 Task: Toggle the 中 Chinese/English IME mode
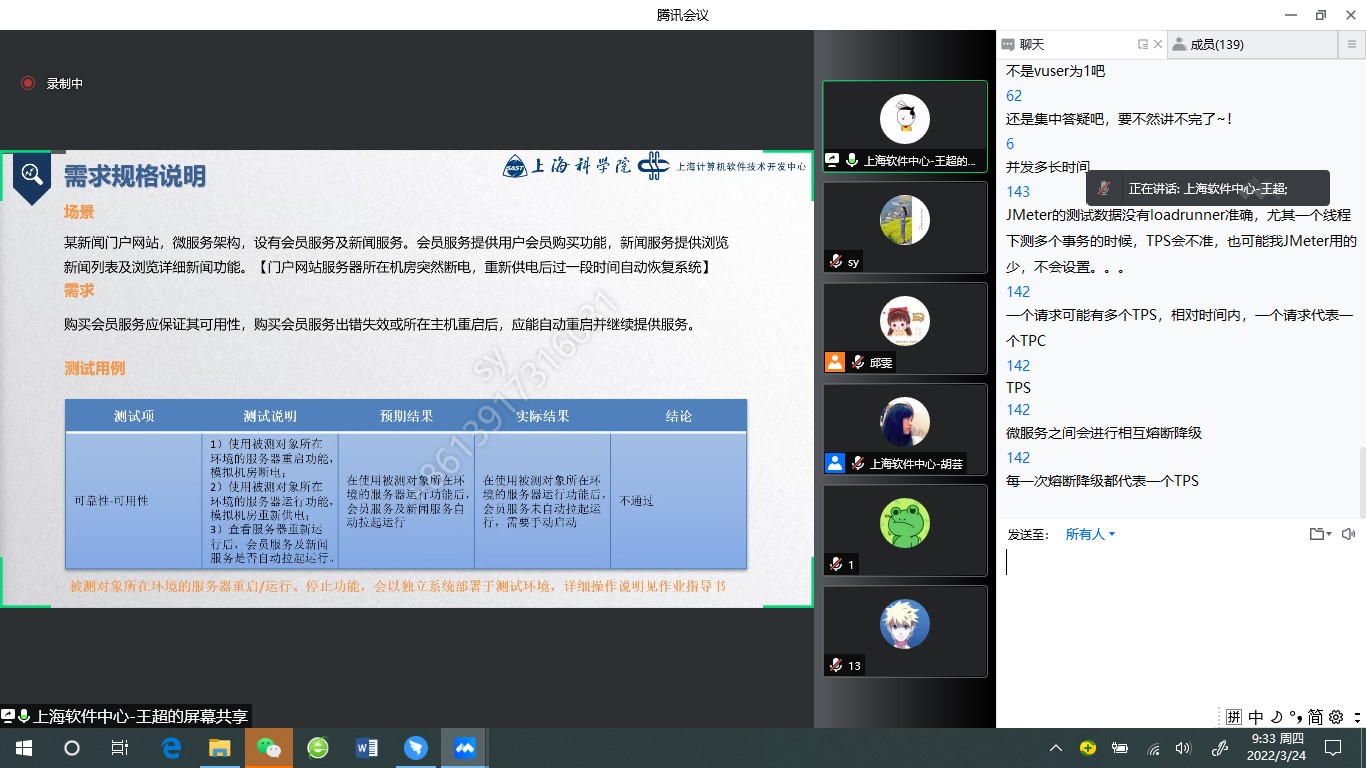point(1256,716)
